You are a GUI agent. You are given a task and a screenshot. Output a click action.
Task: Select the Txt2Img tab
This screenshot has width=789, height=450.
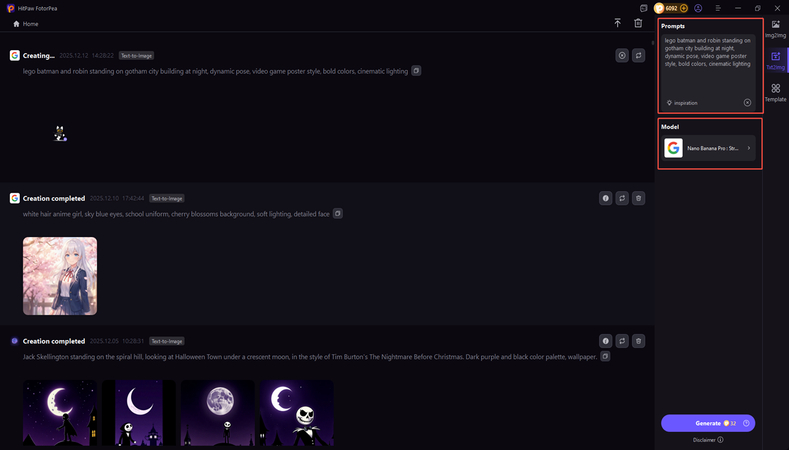776,61
